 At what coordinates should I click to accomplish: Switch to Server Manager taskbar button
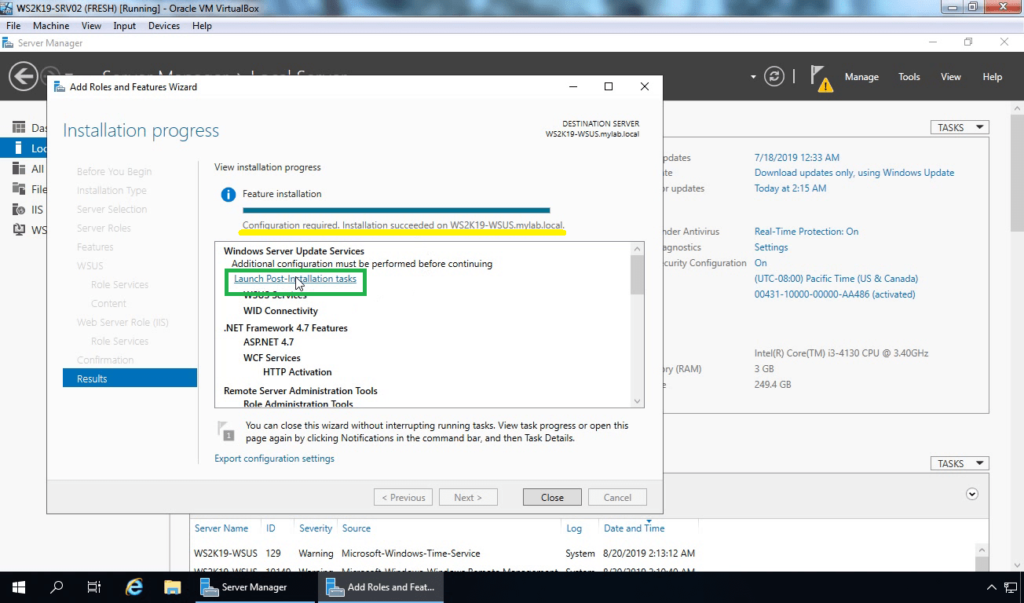(253, 587)
